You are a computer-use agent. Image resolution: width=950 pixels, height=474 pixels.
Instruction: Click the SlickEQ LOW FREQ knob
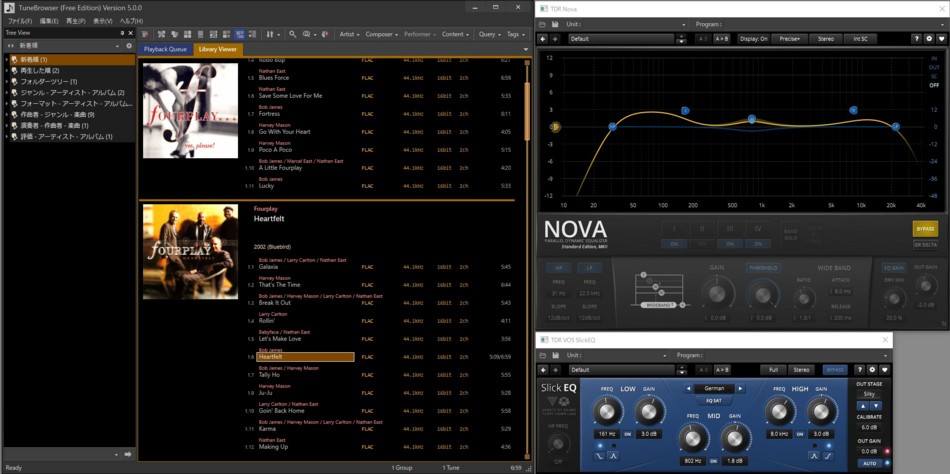(x=606, y=412)
